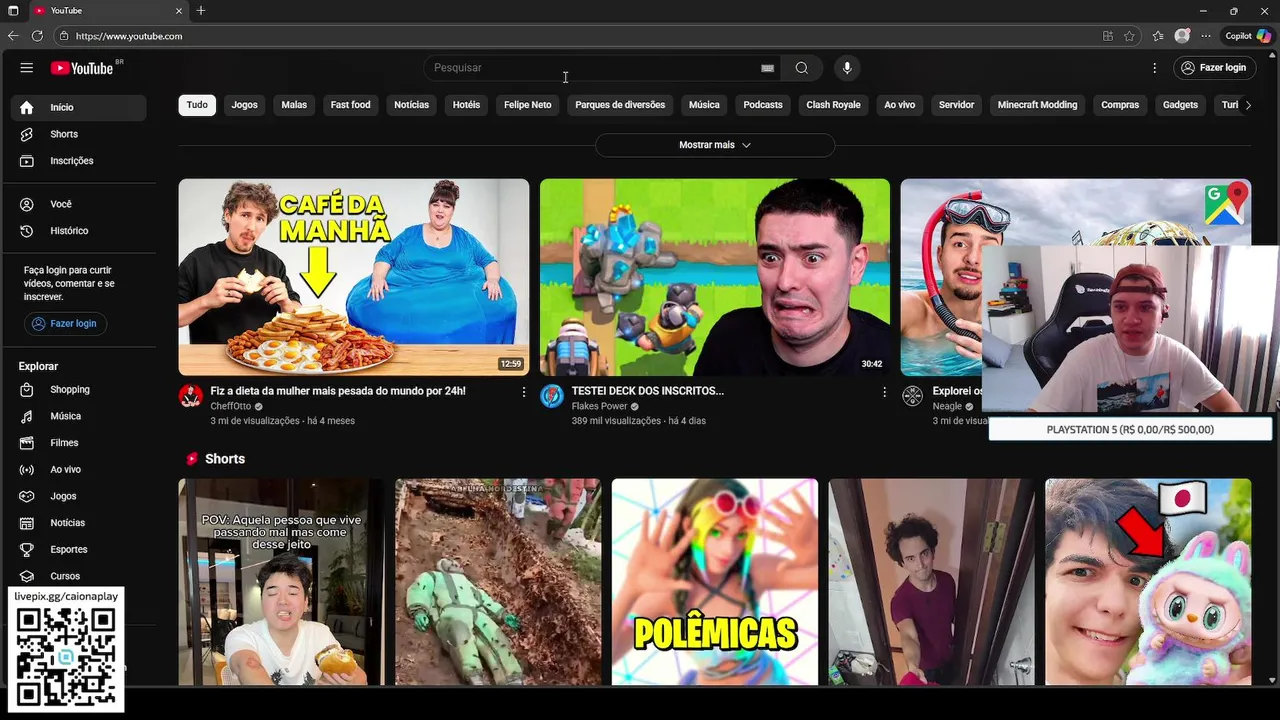
Task: Select the Hotéis category chip
Action: [x=466, y=105]
